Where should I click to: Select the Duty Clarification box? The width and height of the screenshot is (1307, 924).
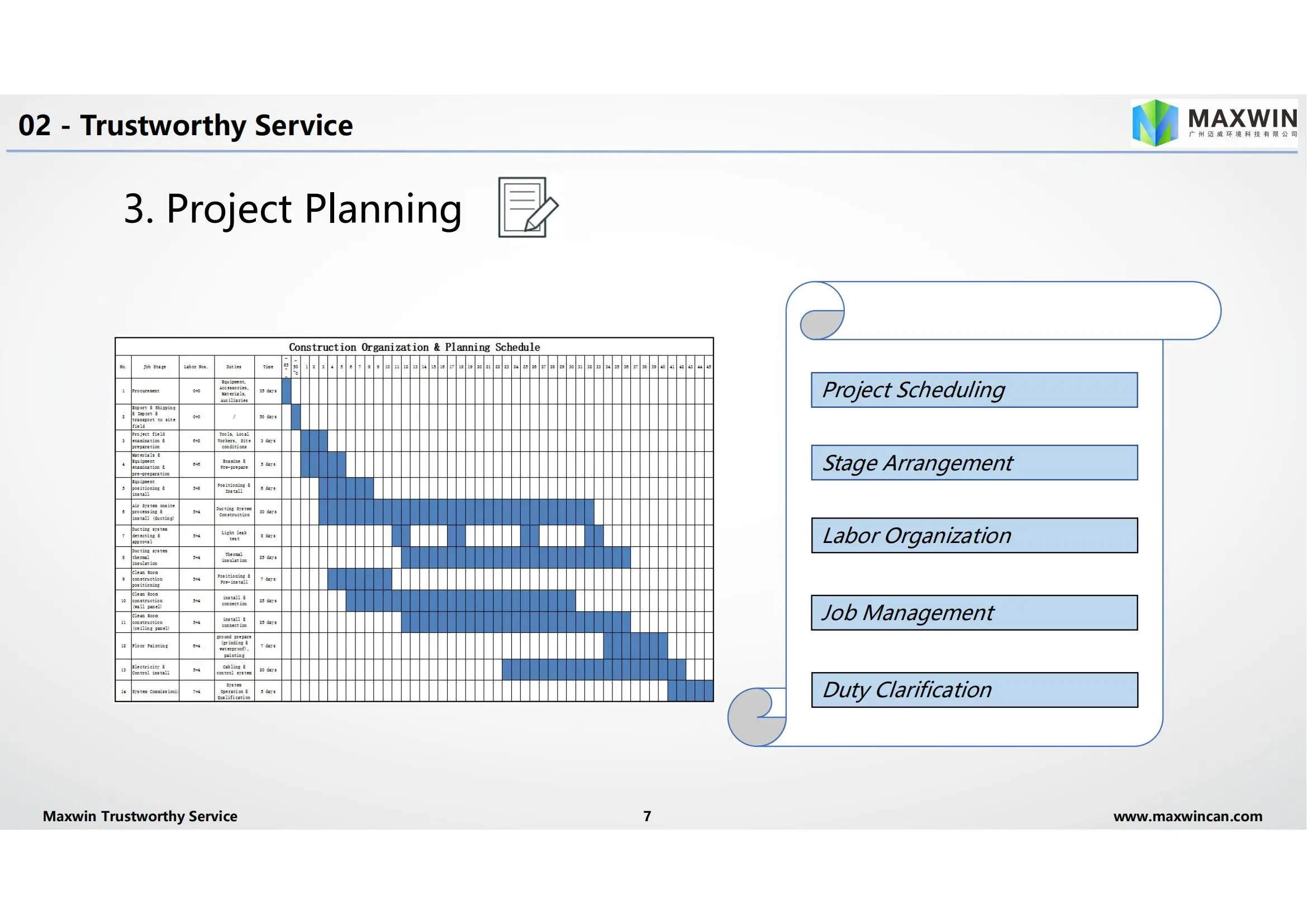tap(975, 690)
